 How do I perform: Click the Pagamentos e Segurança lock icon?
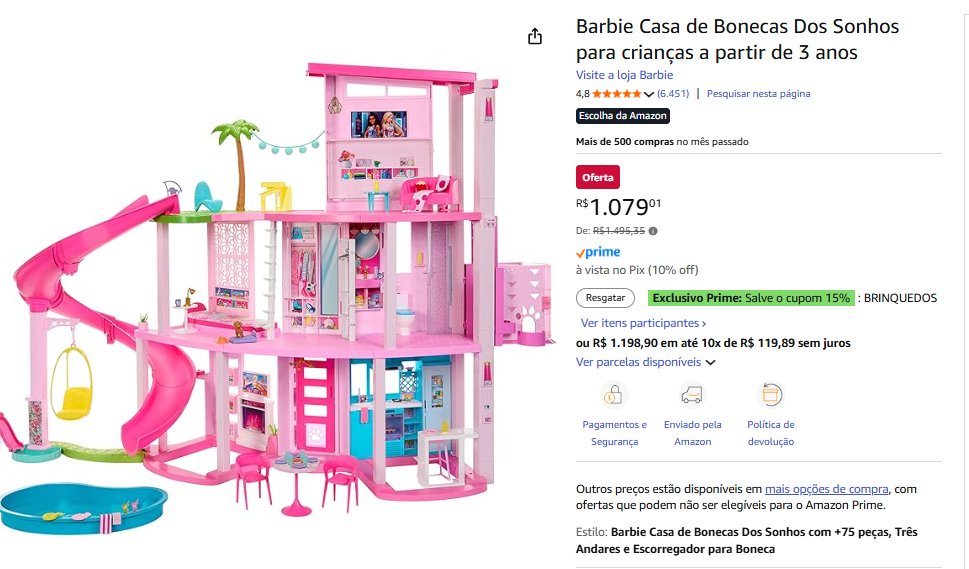(x=614, y=394)
